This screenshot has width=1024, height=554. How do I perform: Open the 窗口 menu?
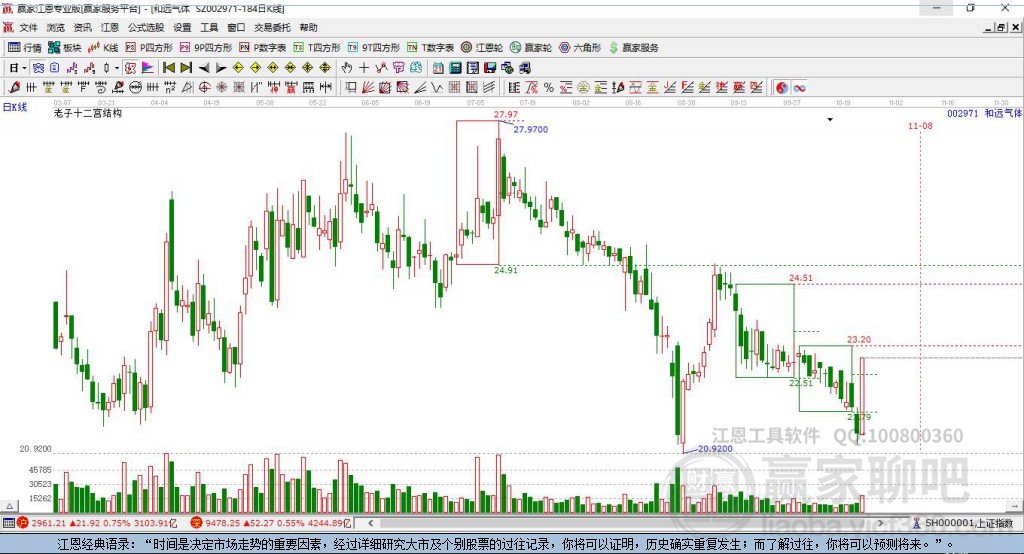click(x=236, y=27)
